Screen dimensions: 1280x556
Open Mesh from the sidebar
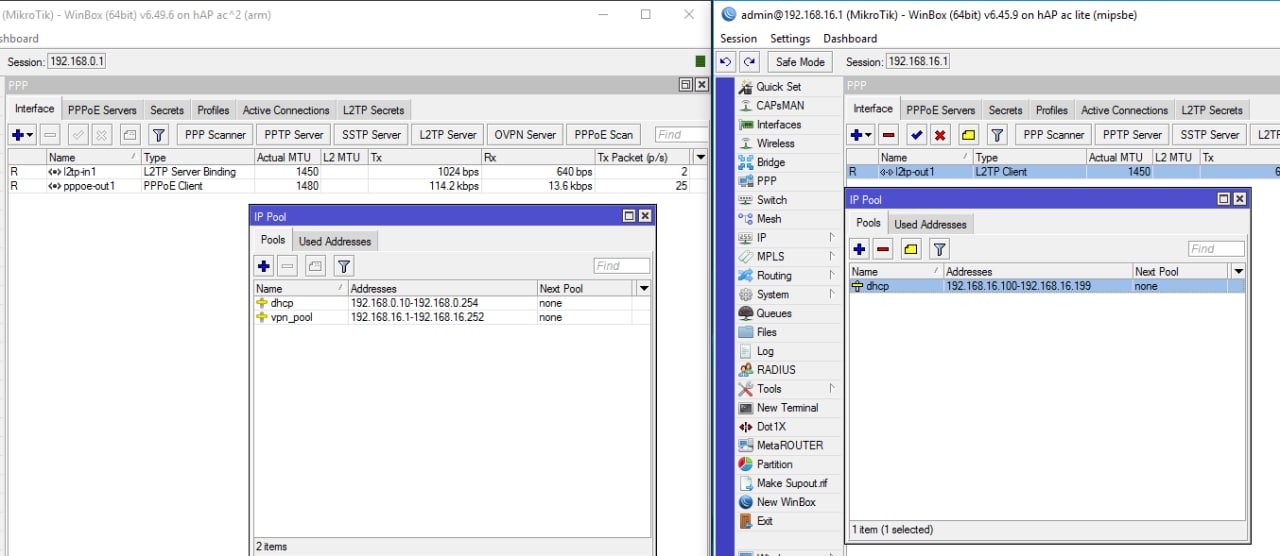coord(769,220)
